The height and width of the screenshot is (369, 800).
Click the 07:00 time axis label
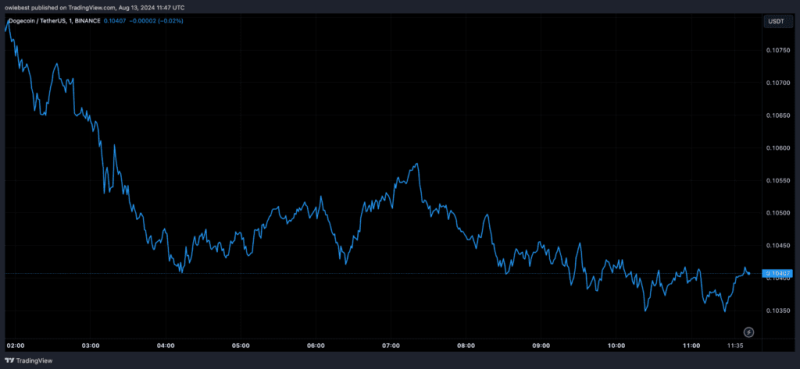pyautogui.click(x=391, y=346)
